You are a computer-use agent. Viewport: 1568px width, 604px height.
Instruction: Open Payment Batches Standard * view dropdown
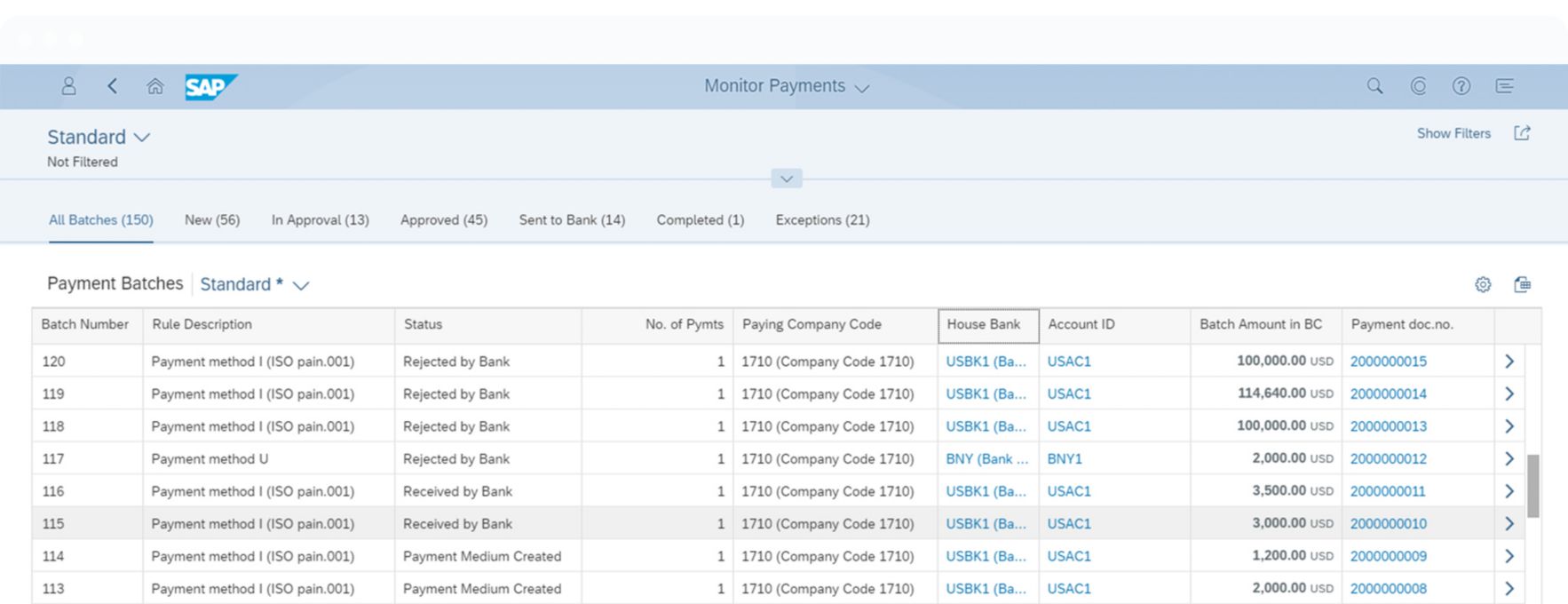tap(301, 285)
